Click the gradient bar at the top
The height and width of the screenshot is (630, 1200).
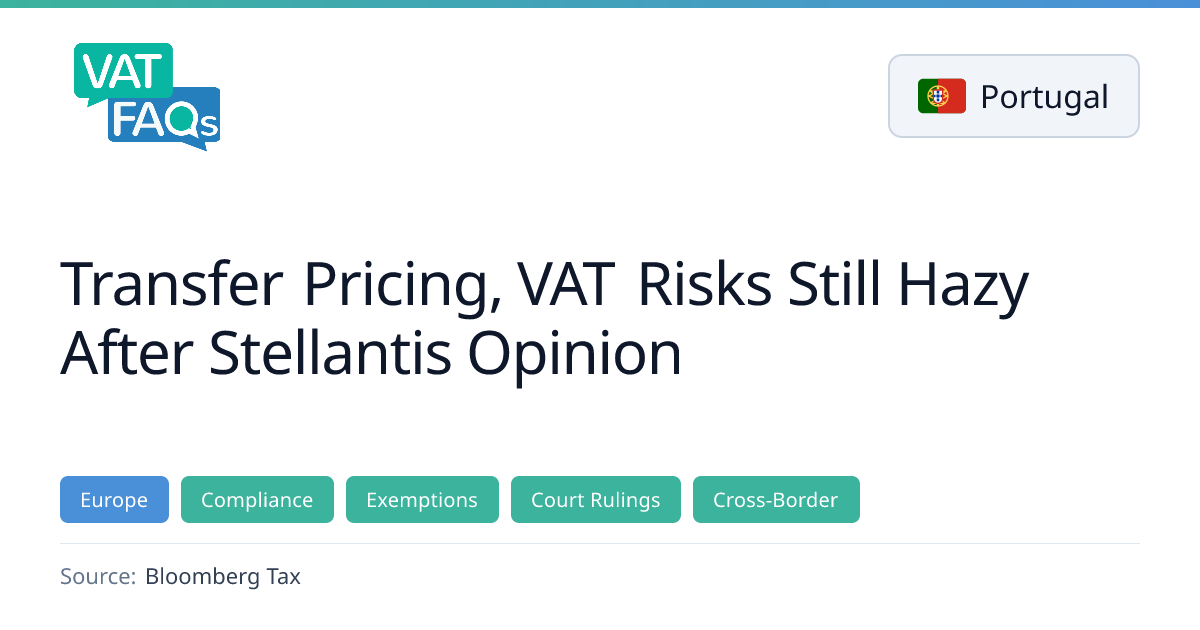(600, 4)
